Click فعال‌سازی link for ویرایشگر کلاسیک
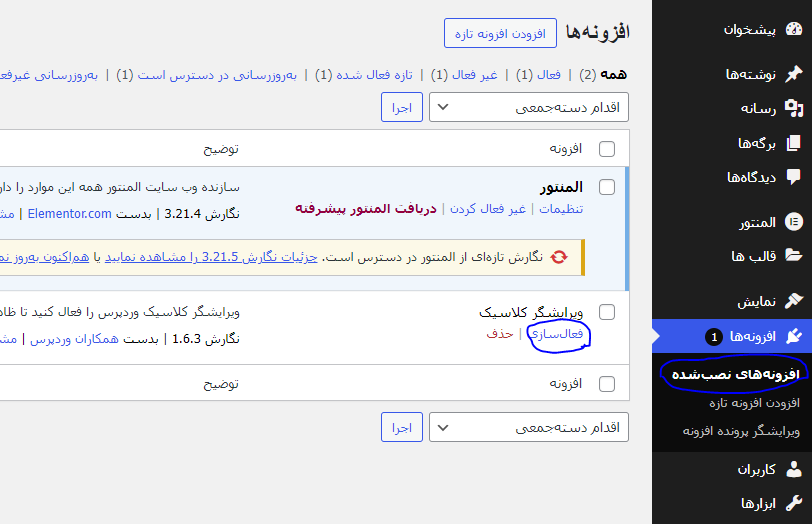This screenshot has width=812, height=524. tap(557, 334)
